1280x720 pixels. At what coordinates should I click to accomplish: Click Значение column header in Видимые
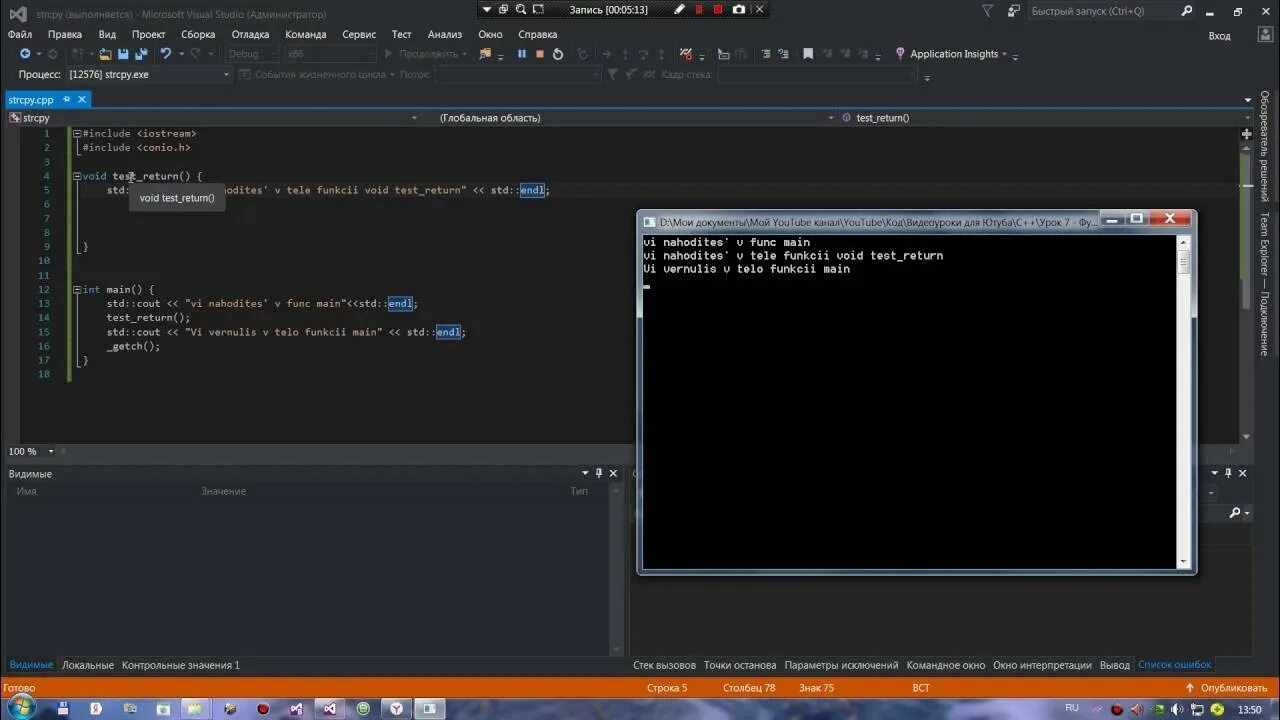click(223, 491)
